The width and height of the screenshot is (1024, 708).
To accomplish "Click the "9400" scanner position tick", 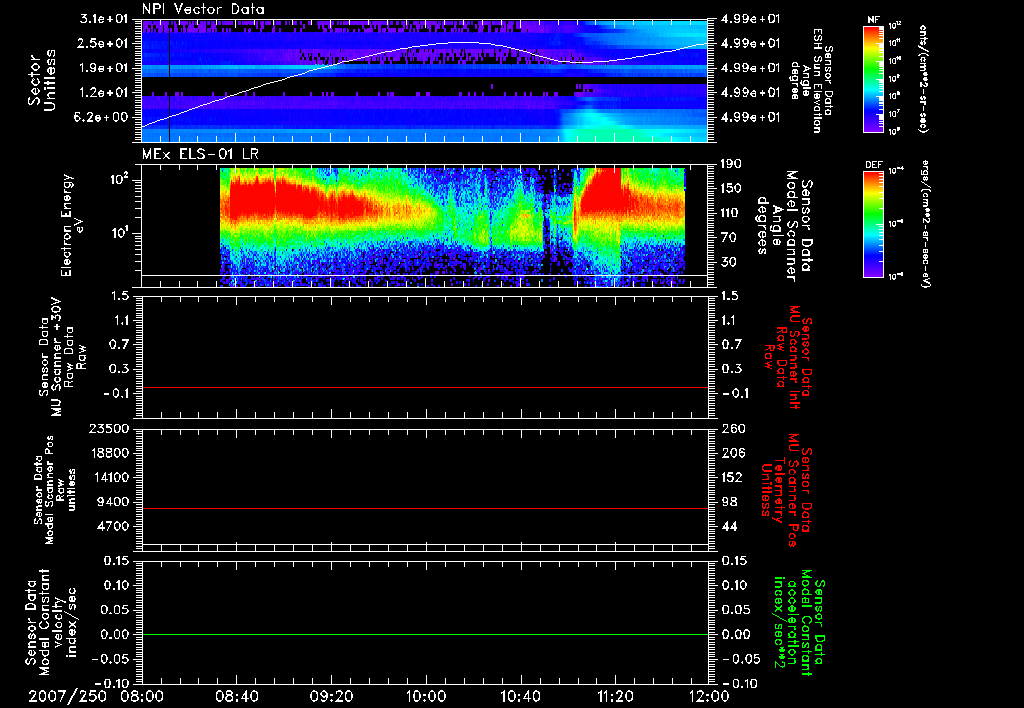I will click(x=114, y=502).
